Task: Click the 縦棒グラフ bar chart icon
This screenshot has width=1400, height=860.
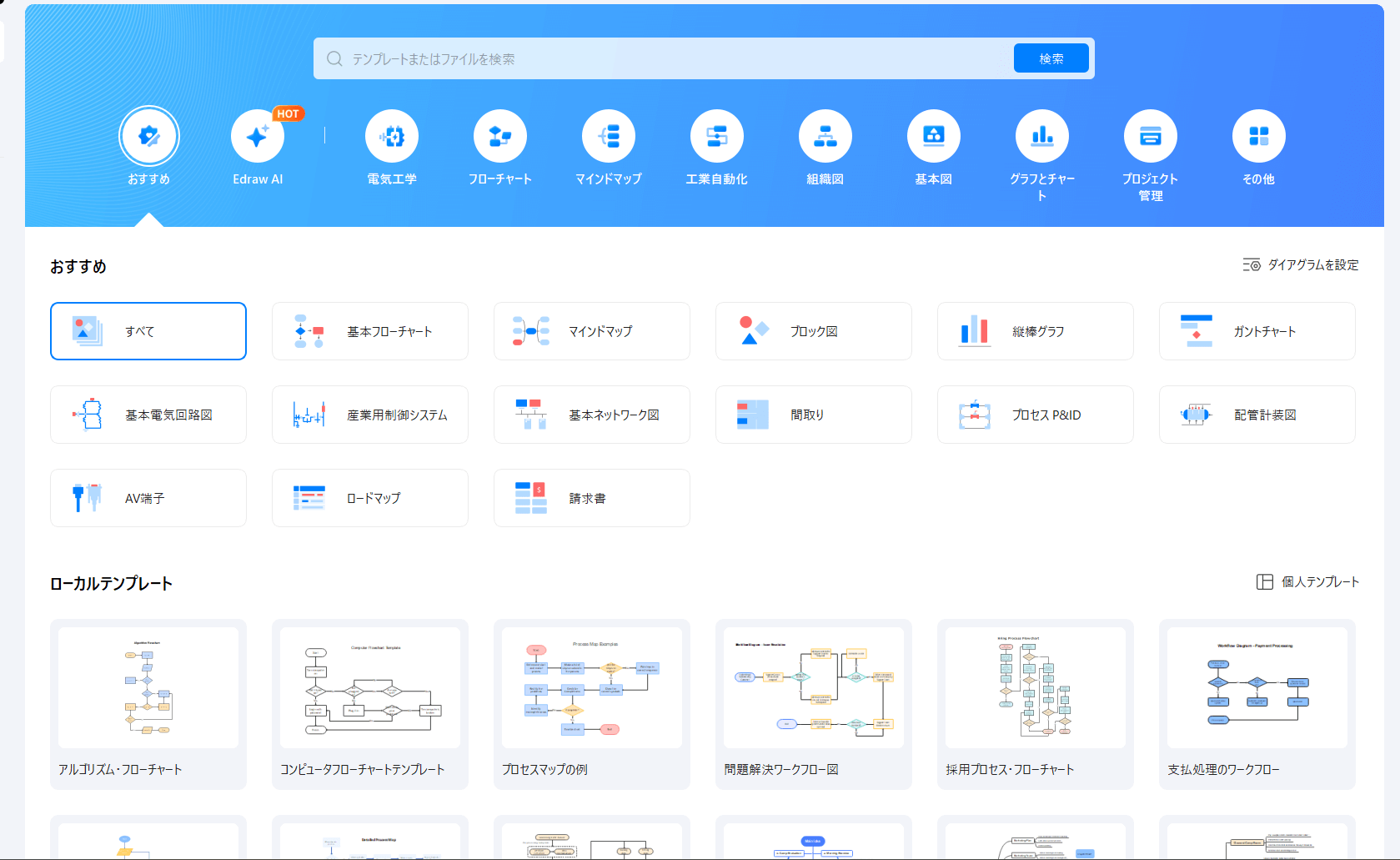Action: 975,330
